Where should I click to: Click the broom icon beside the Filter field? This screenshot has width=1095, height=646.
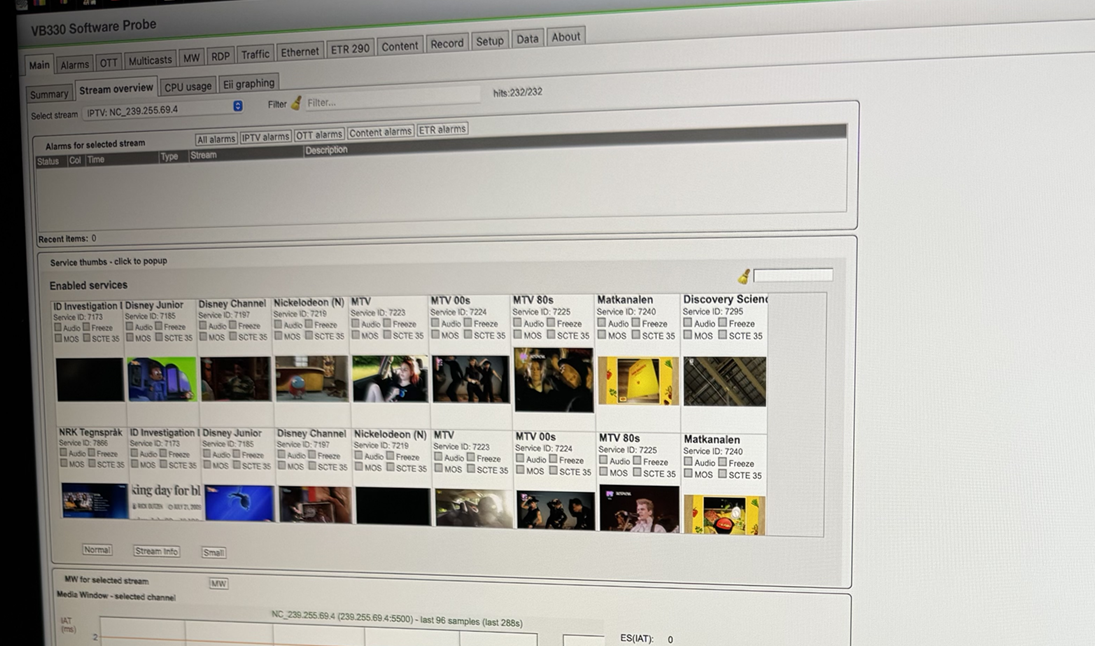click(296, 103)
